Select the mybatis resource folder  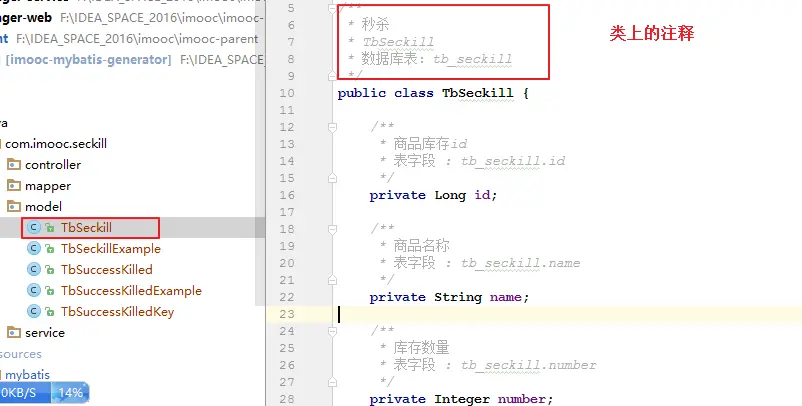tap(27, 374)
